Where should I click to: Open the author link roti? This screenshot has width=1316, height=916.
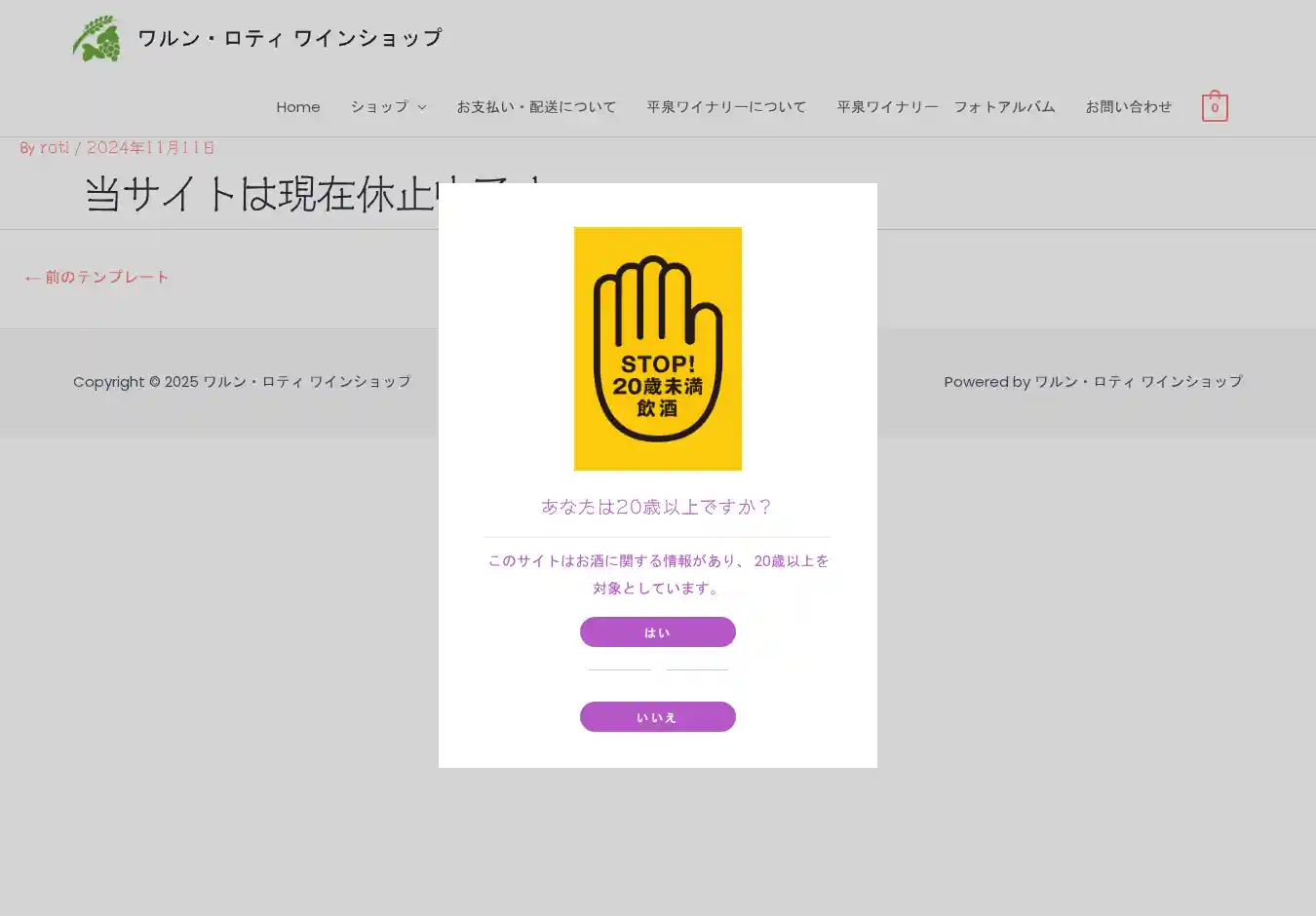pyautogui.click(x=54, y=148)
